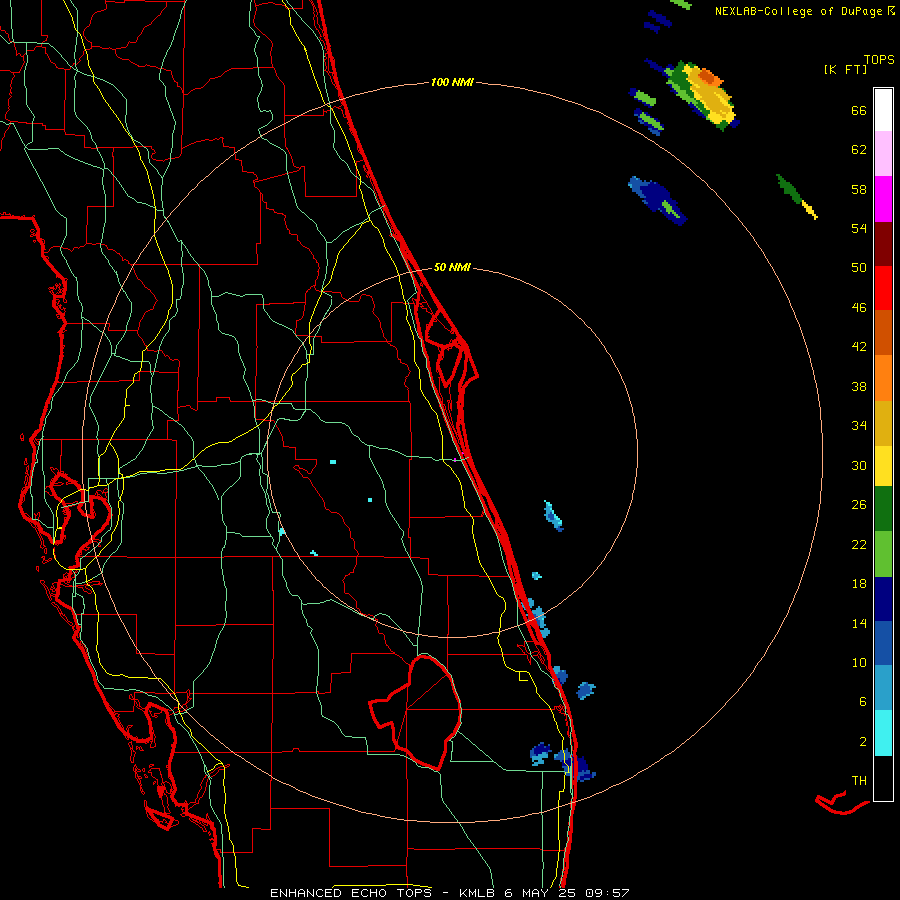Click the [K FT] units label
Viewport: 900px width, 900px height.
point(845,70)
